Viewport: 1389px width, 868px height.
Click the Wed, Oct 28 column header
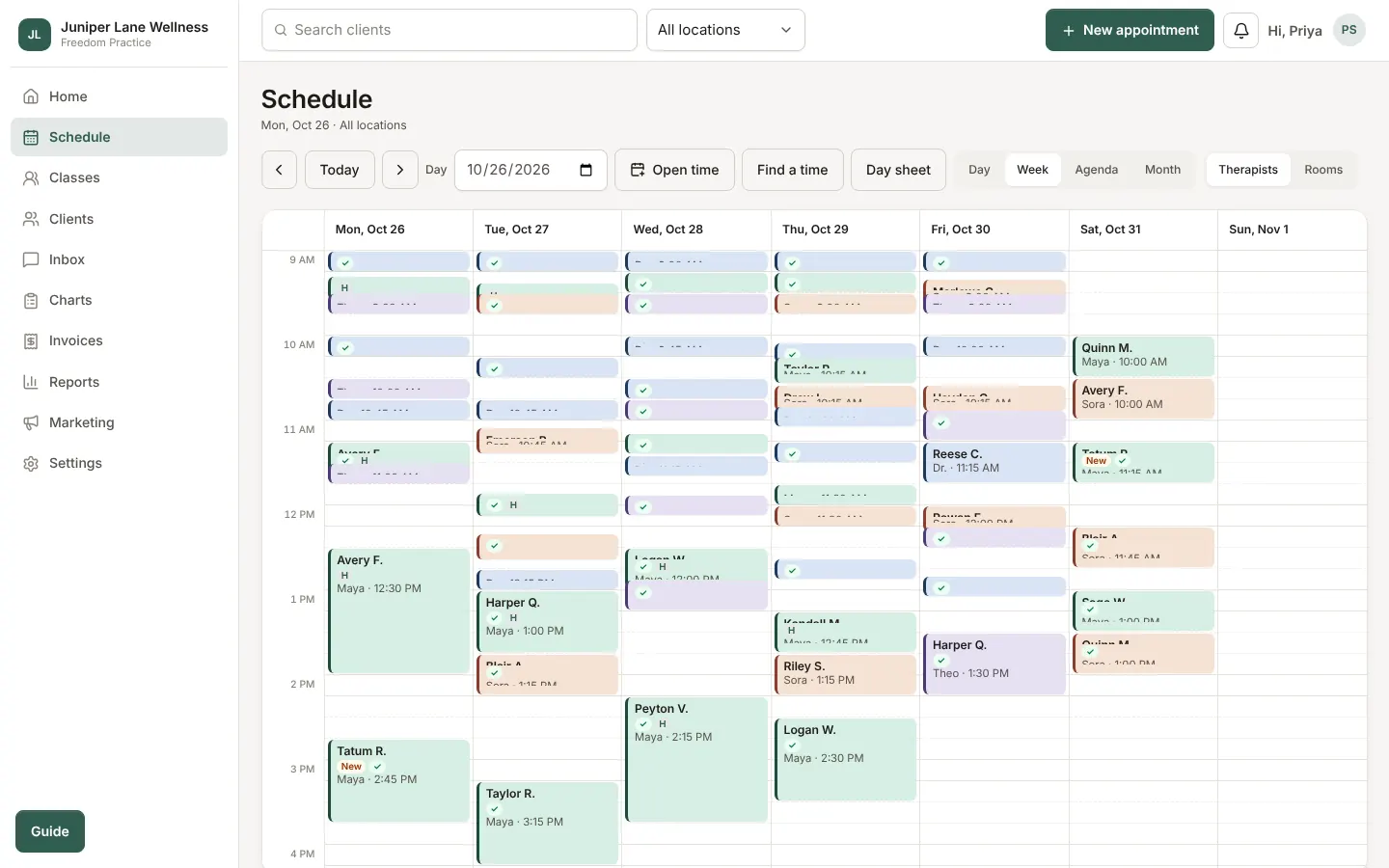coord(696,230)
